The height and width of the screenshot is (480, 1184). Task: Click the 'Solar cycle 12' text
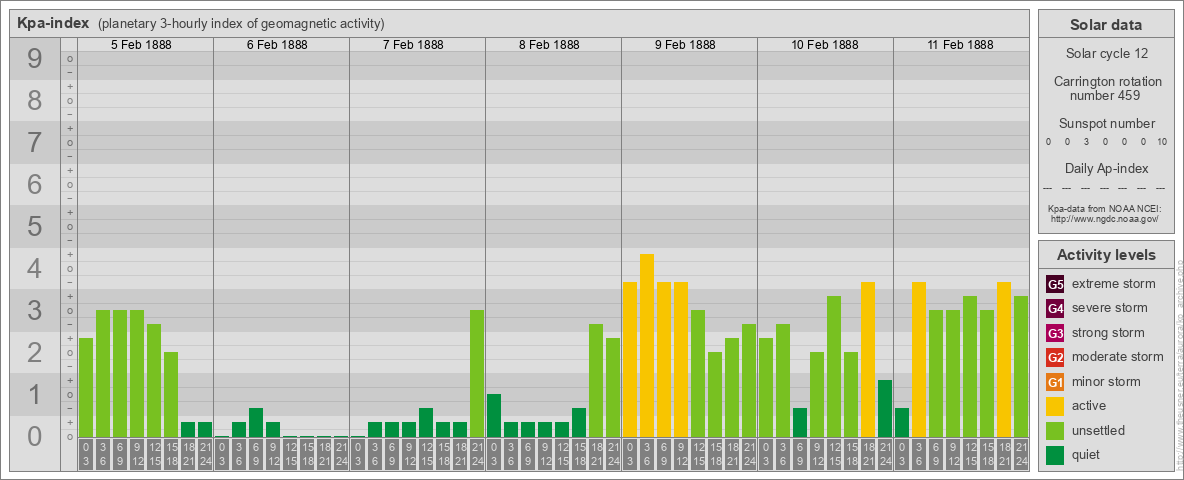tap(1106, 54)
